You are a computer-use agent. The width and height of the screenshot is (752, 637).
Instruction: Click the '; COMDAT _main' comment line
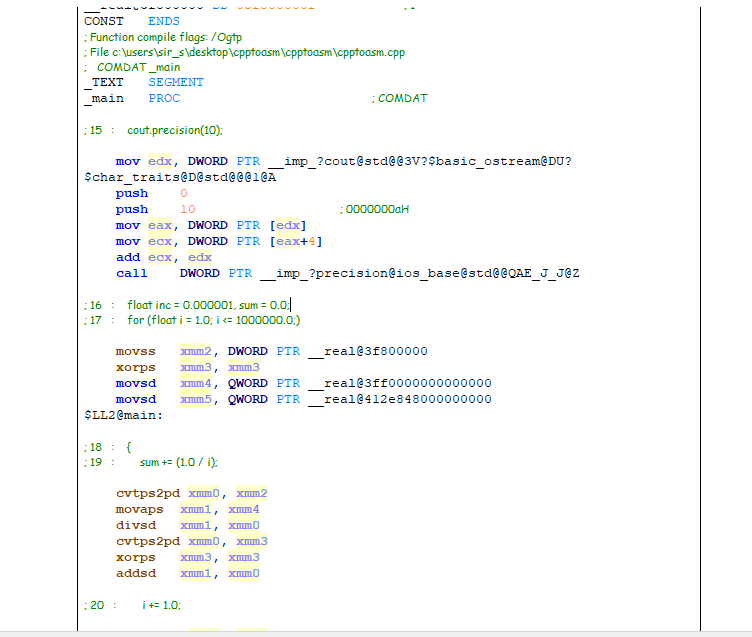point(132,67)
